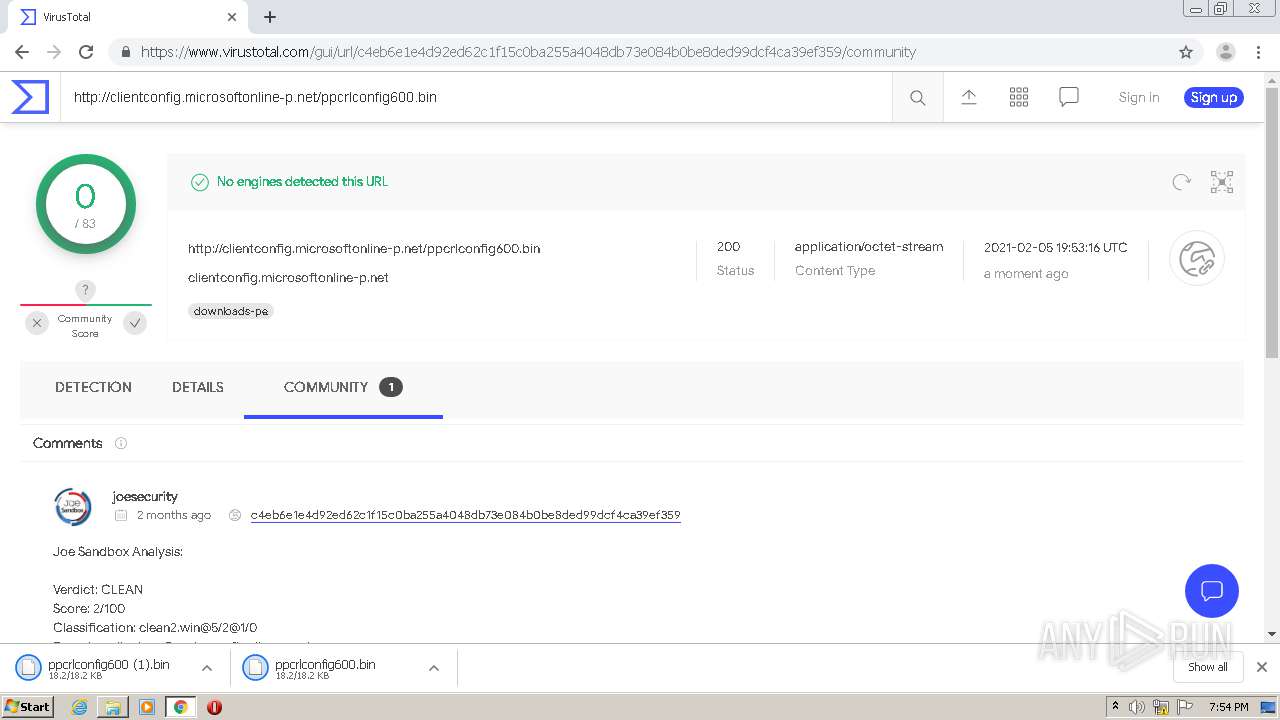Click the Comments info icon
This screenshot has width=1280, height=720.
coord(121,443)
